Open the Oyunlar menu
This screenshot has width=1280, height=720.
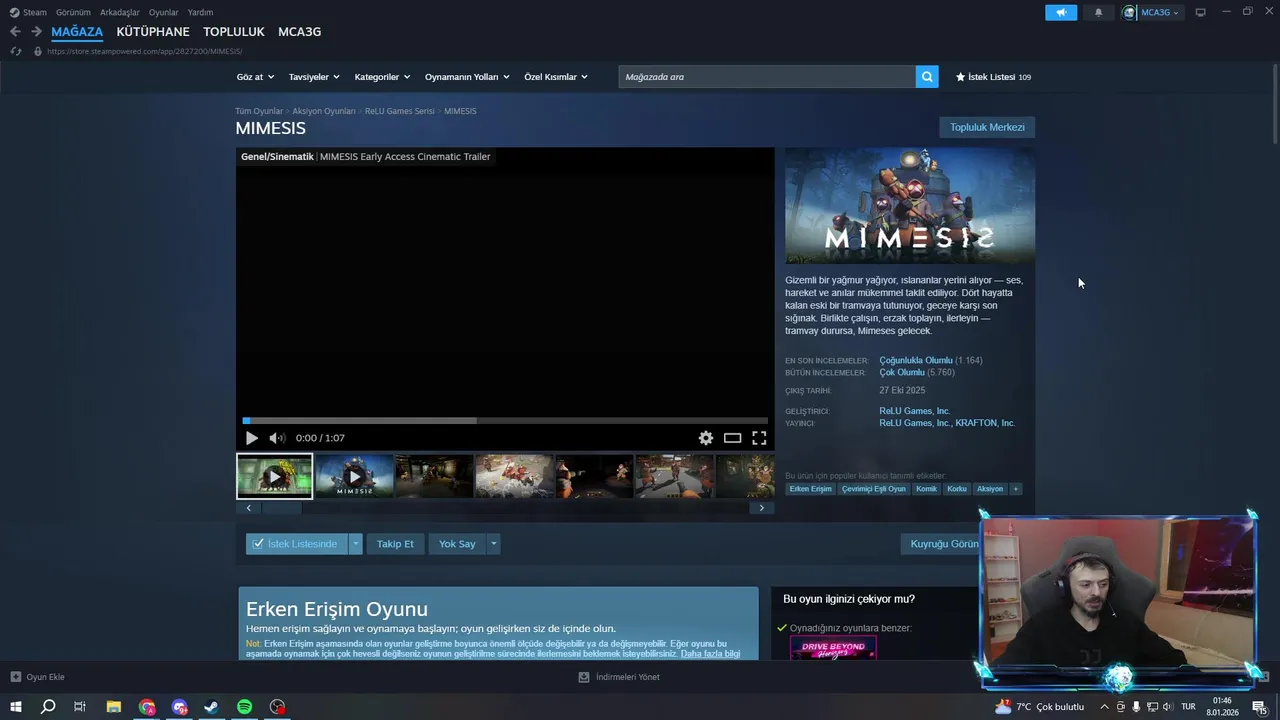pos(164,12)
